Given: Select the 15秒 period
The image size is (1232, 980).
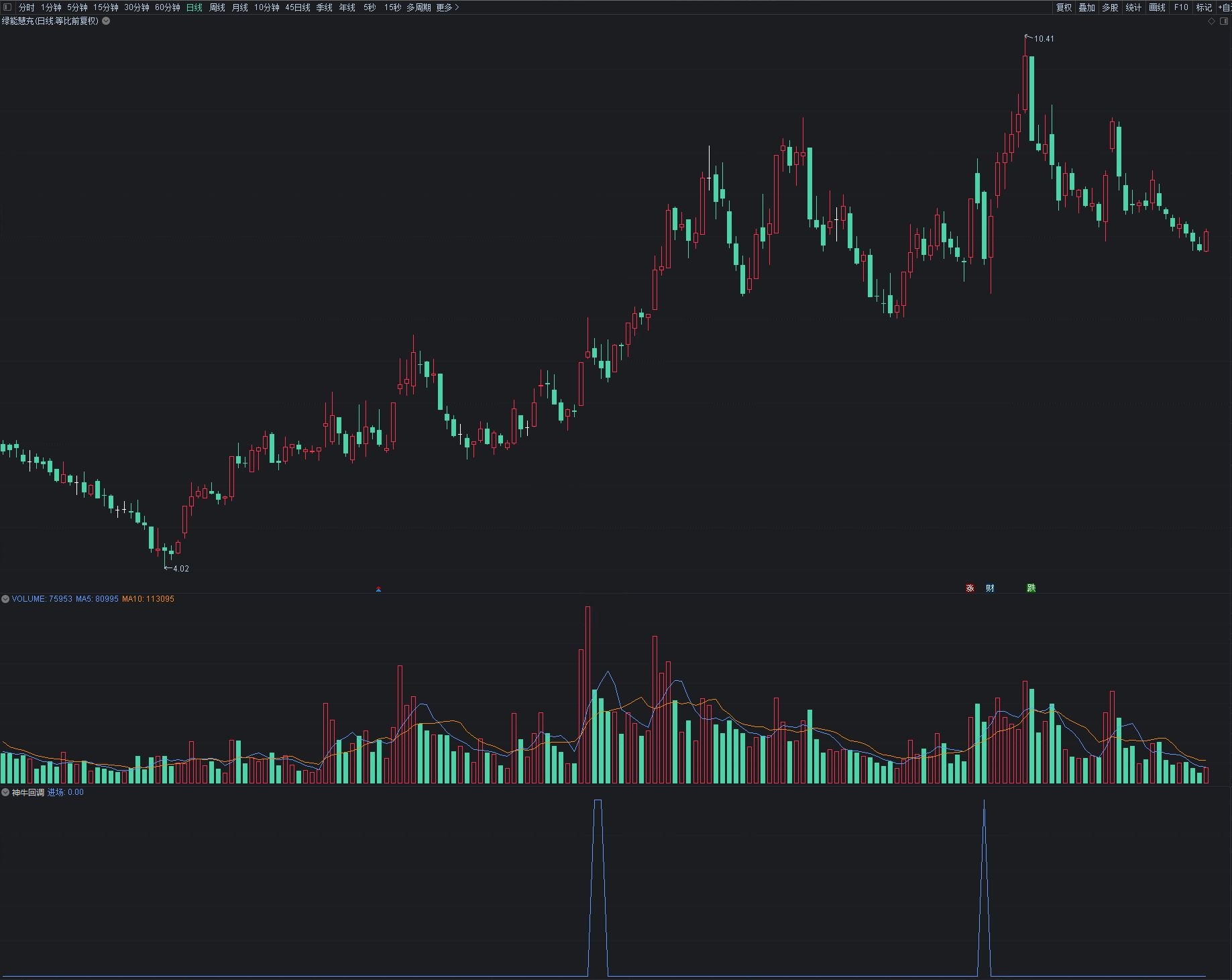Looking at the screenshot, I should pyautogui.click(x=392, y=7).
